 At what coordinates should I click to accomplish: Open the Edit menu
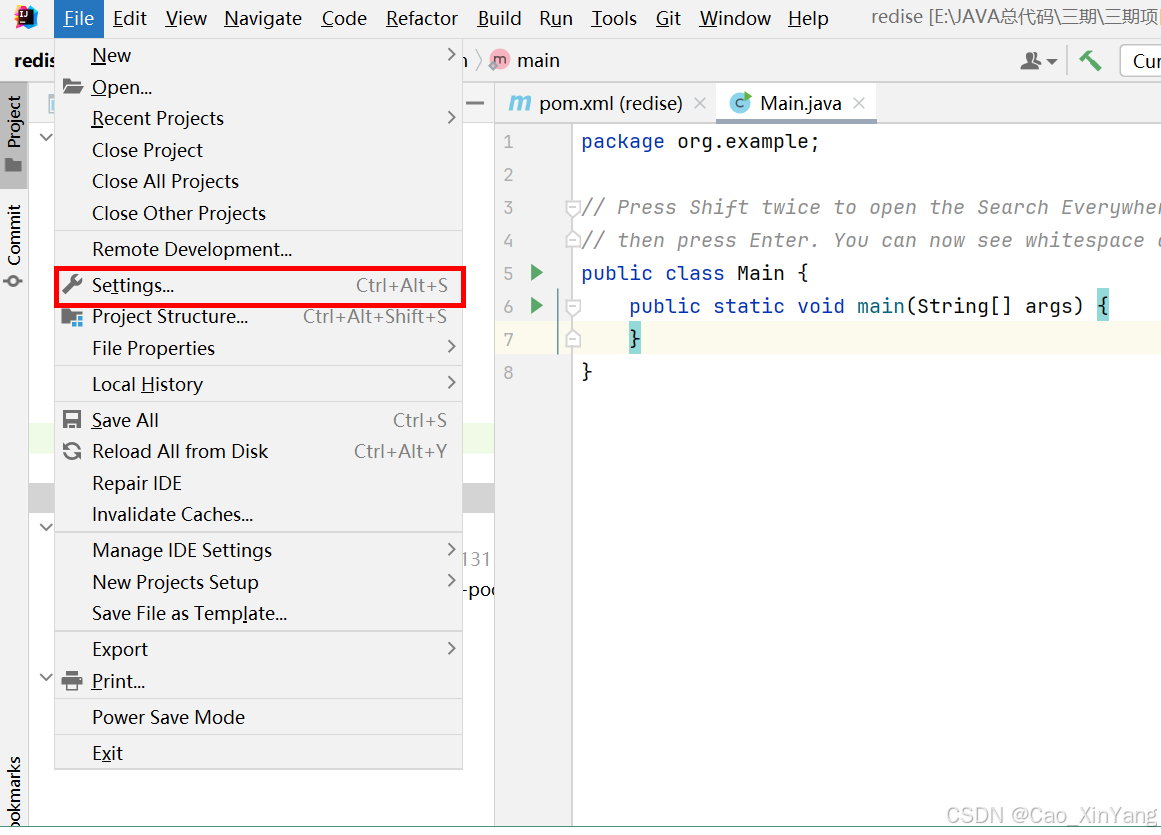[x=130, y=19]
